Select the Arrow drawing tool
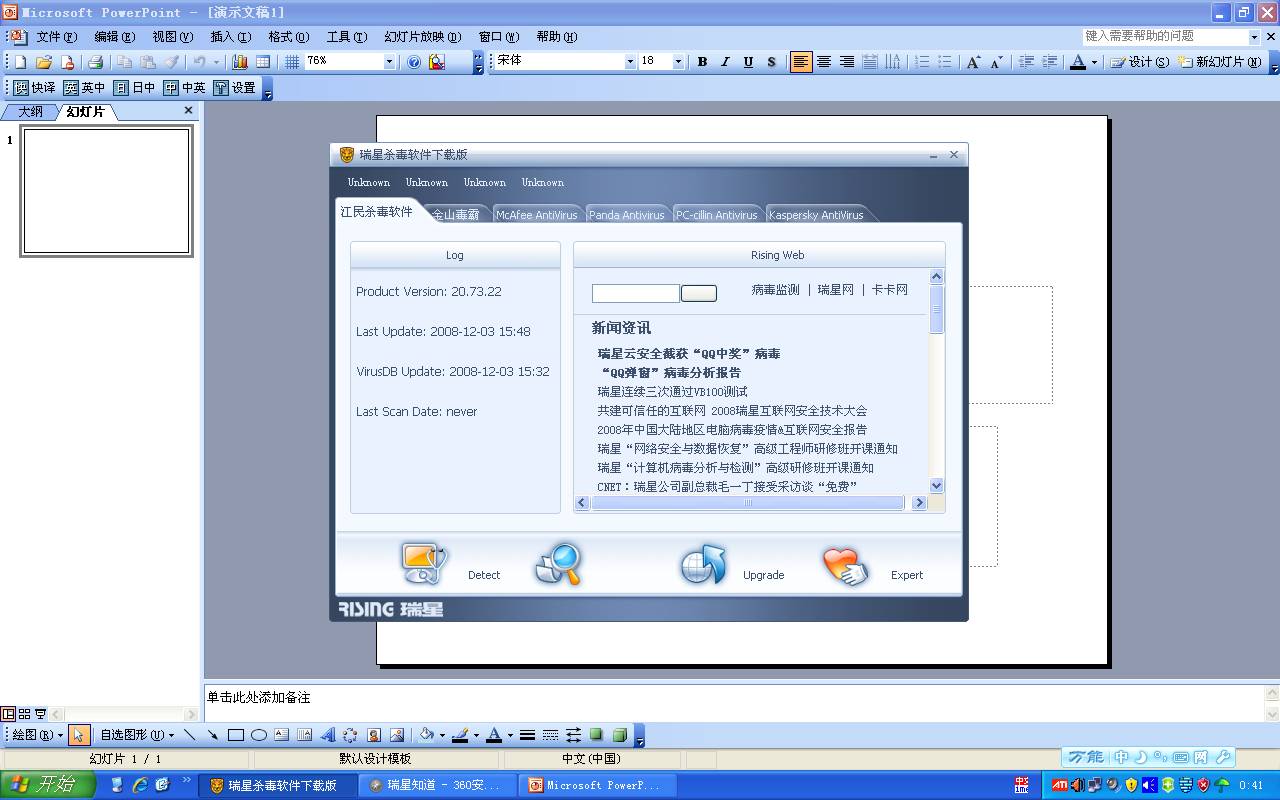Screen dimensions: 1280x800 [x=212, y=735]
